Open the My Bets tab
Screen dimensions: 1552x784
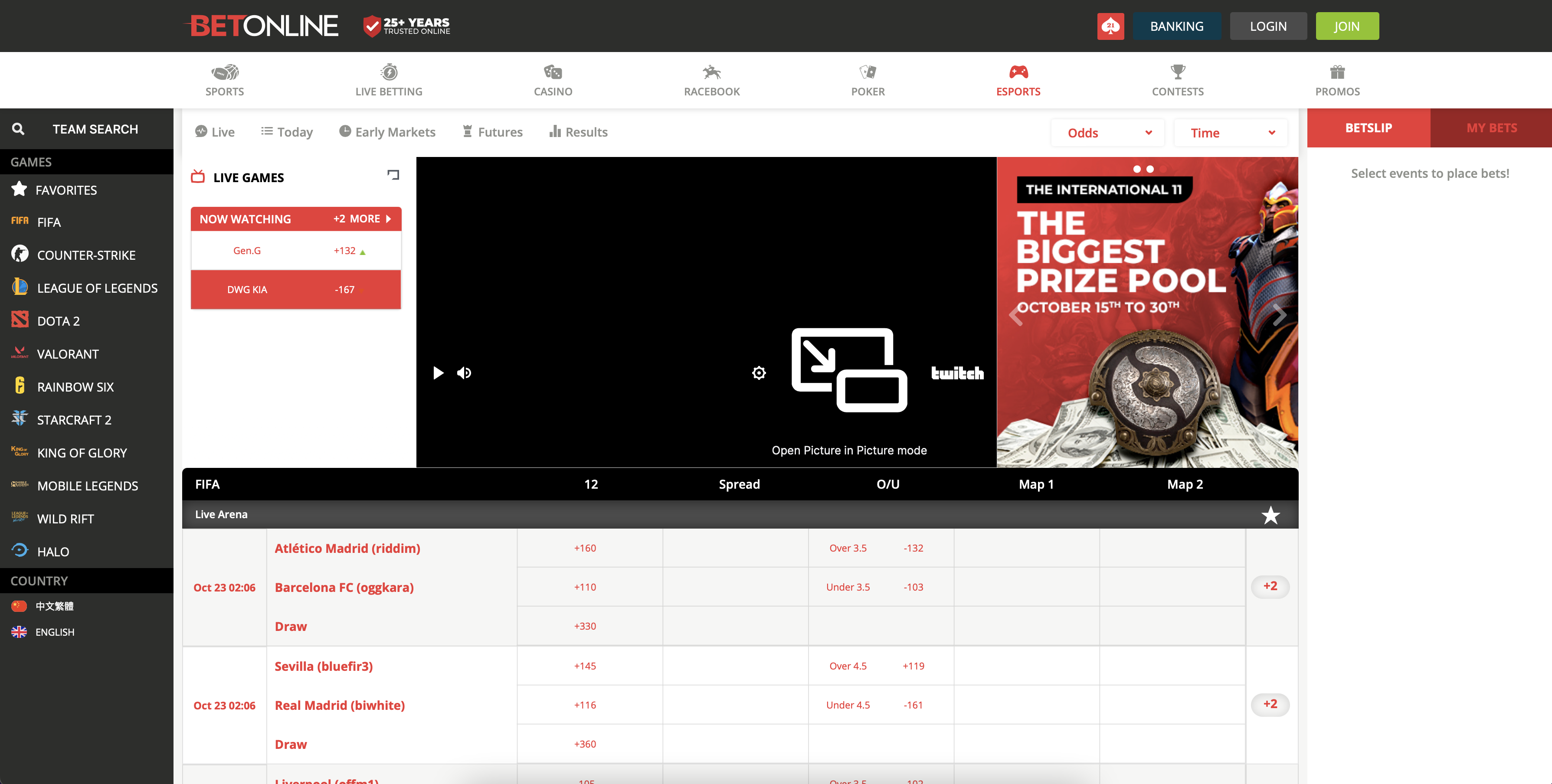click(1491, 127)
